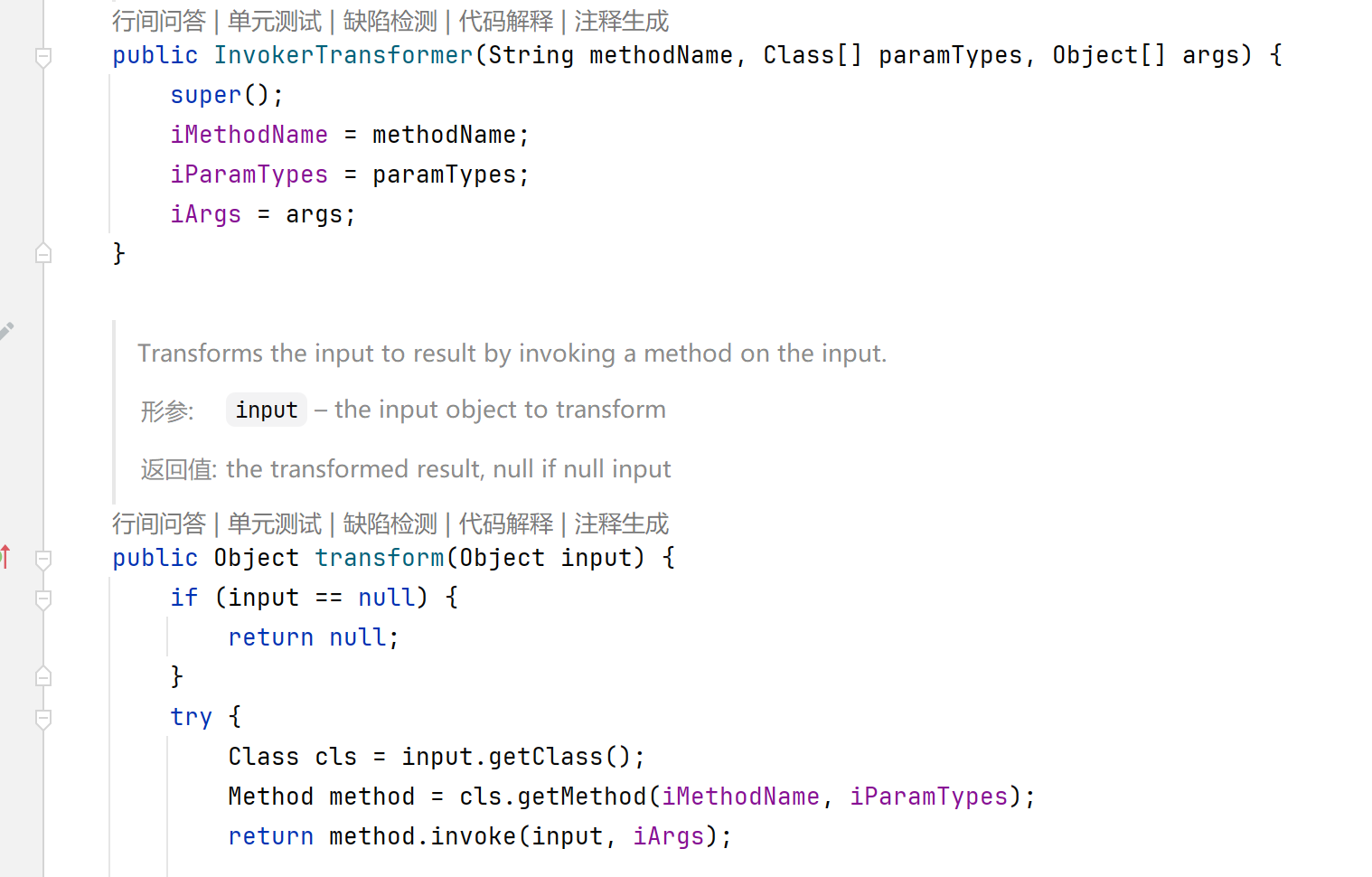This screenshot has height=877, width=1372.
Task: Click 注释生成 above the transform method
Action: coord(622,523)
